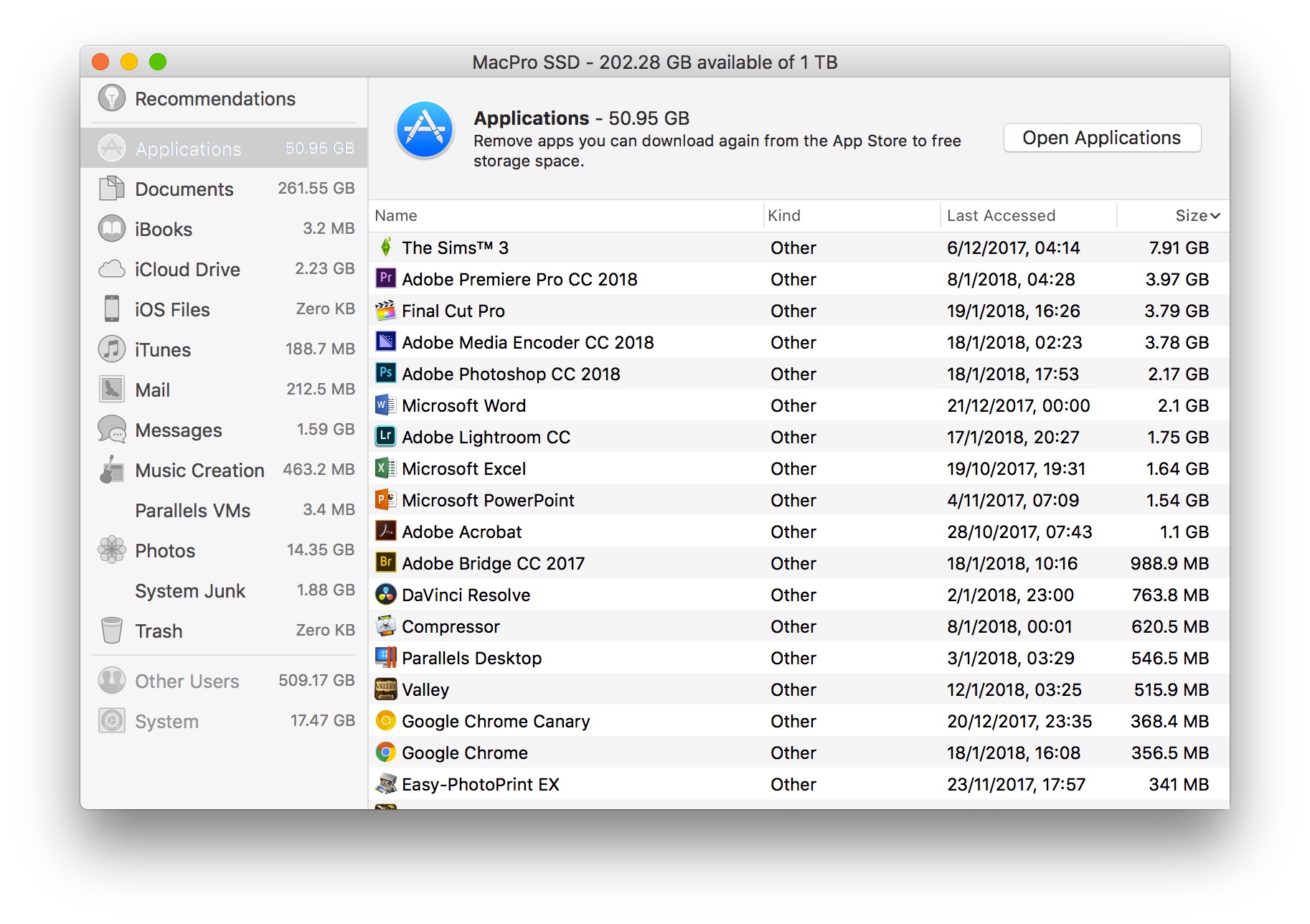1310x924 pixels.
Task: Click the iBooks sidebar icon
Action: (112, 229)
